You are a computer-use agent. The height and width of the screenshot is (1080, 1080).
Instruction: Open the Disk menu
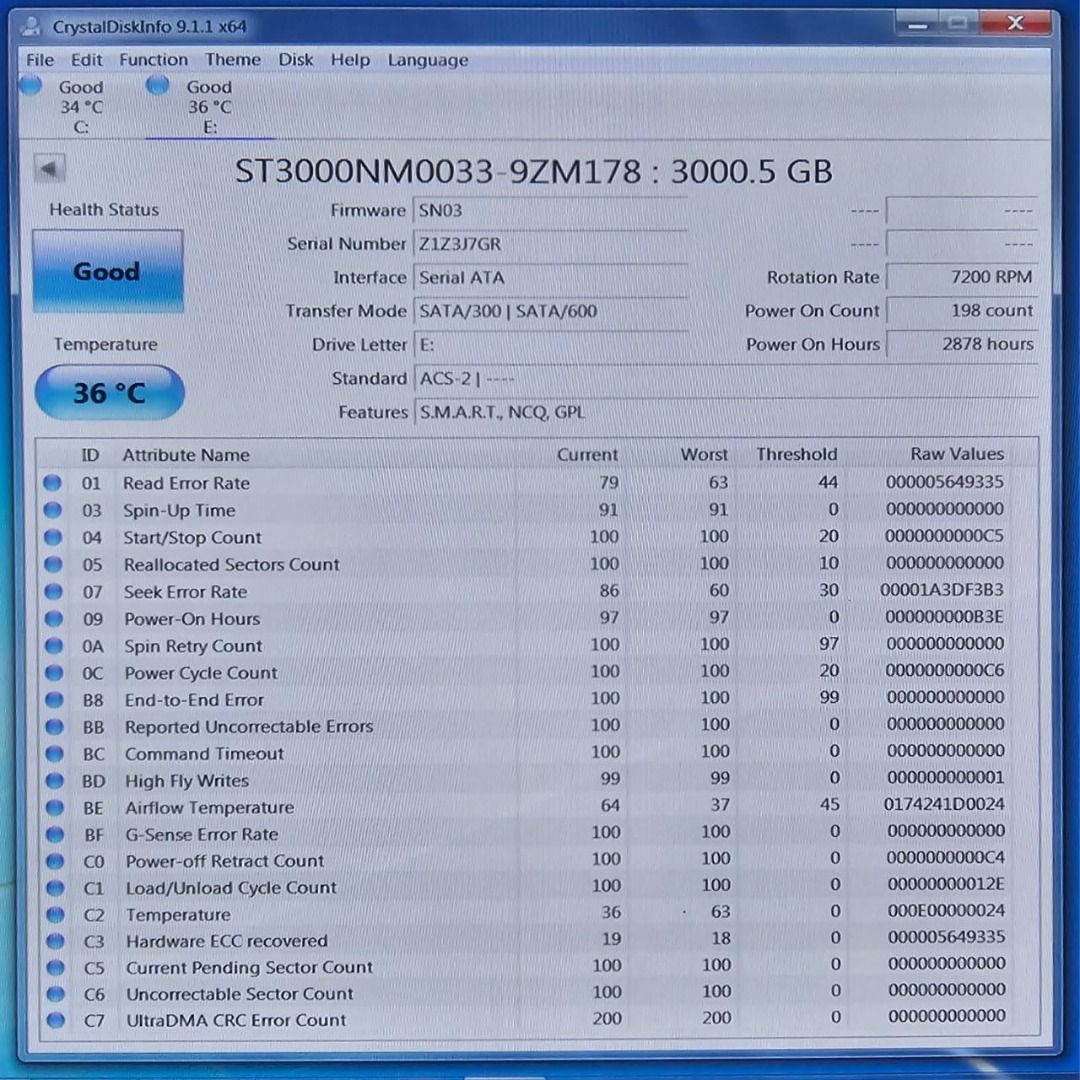296,60
